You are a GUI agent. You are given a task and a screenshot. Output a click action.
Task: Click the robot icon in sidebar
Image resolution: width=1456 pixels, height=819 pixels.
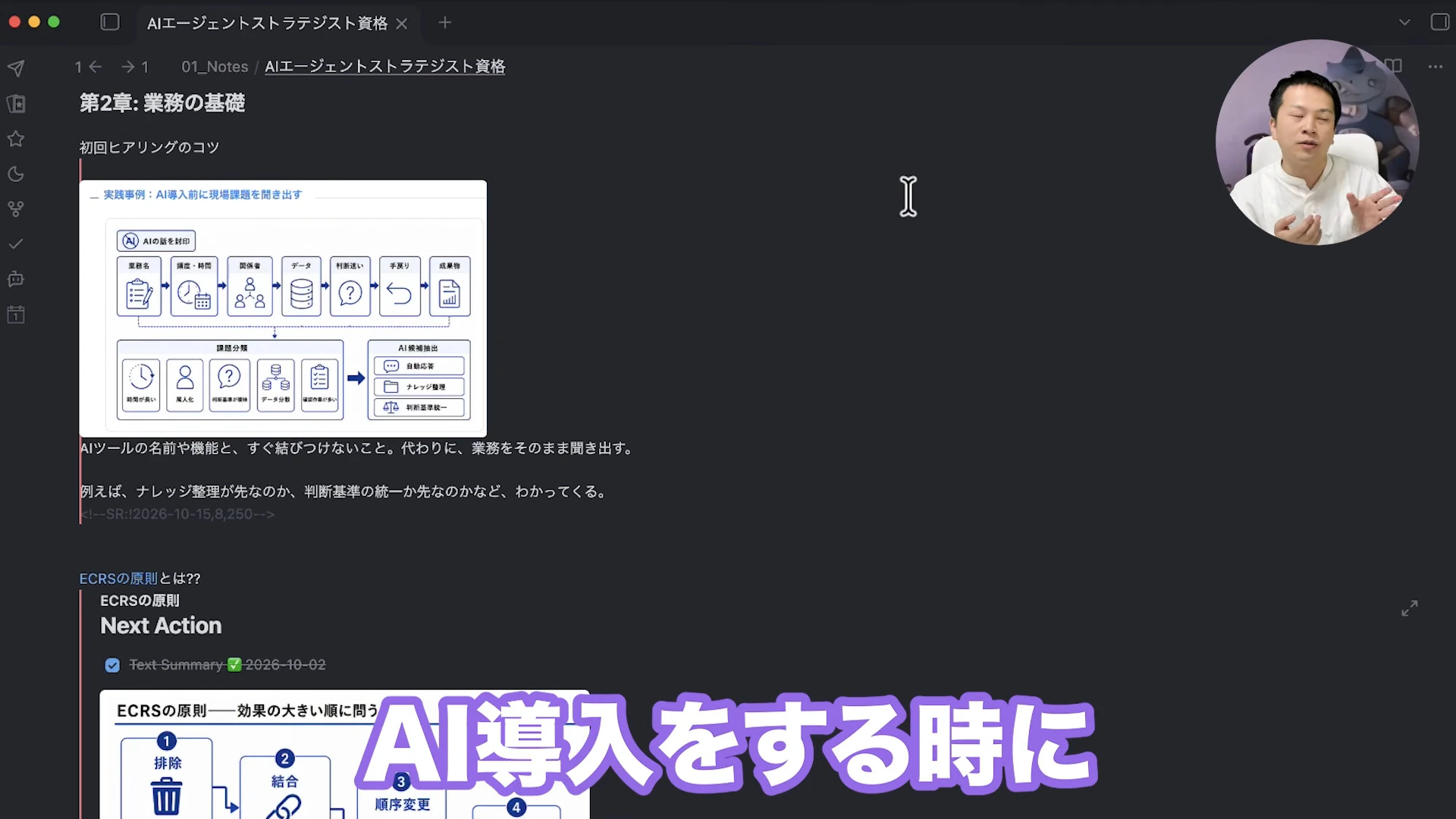point(16,279)
